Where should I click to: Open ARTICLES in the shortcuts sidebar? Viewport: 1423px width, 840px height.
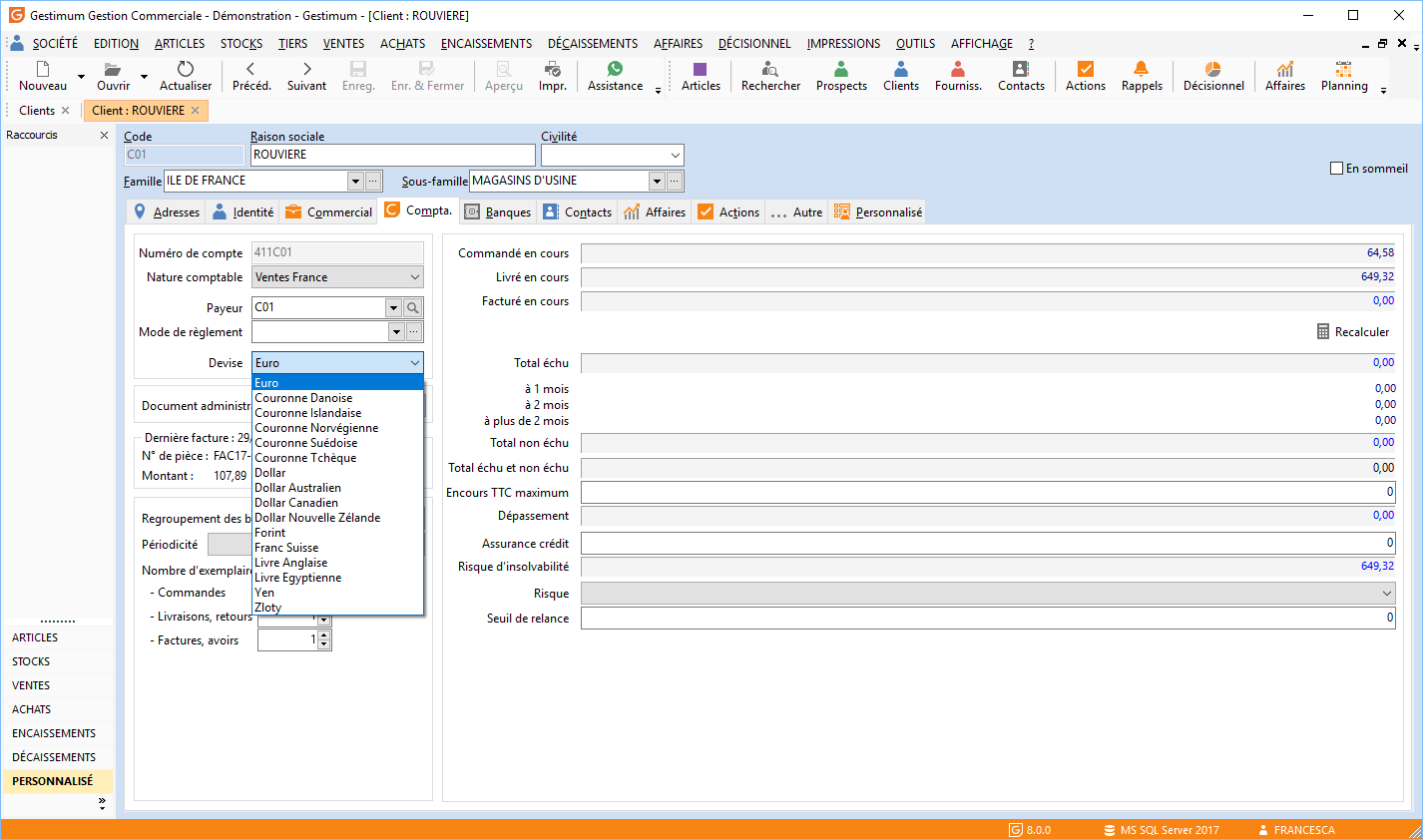tap(35, 637)
